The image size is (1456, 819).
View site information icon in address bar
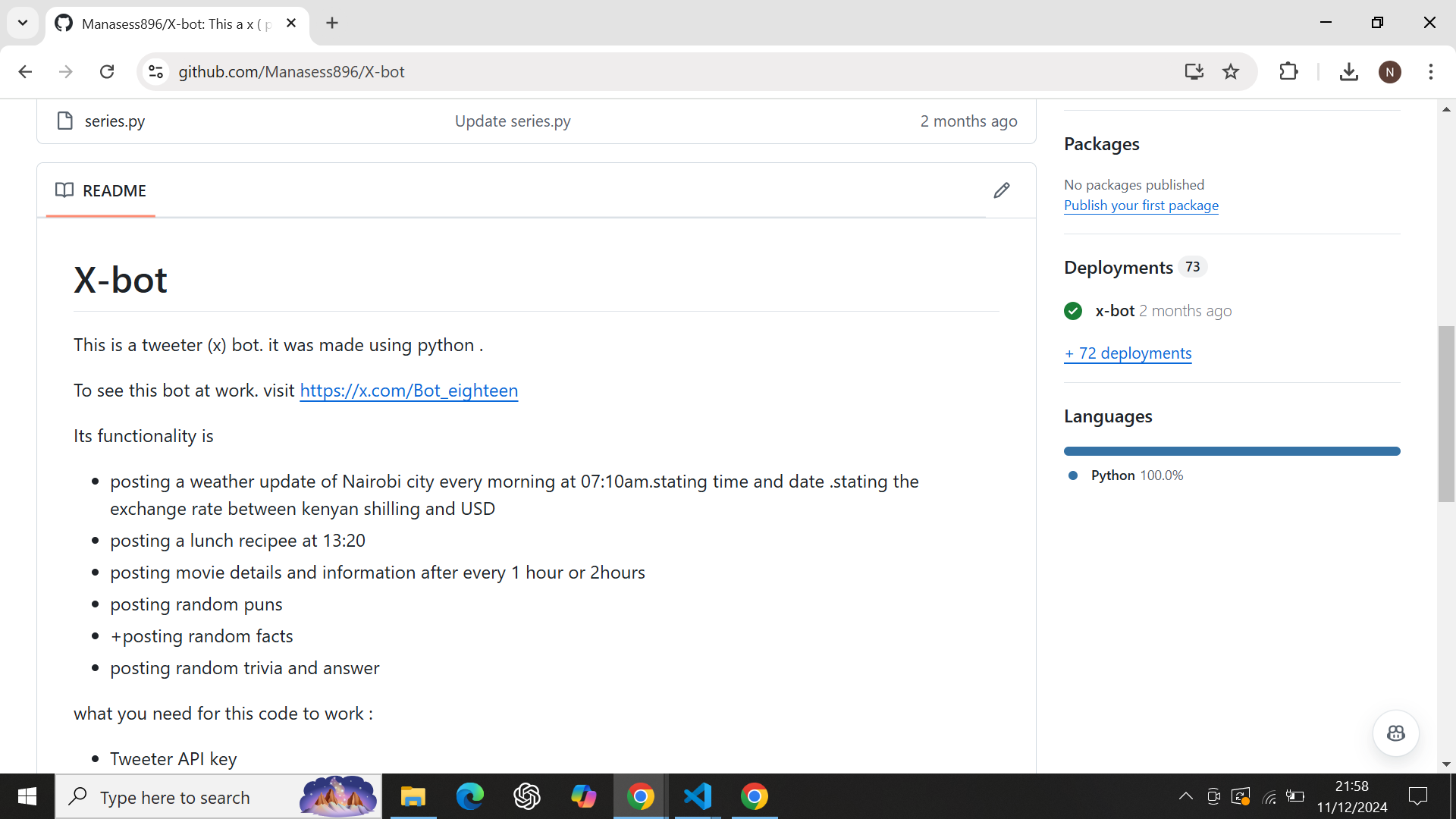(155, 72)
